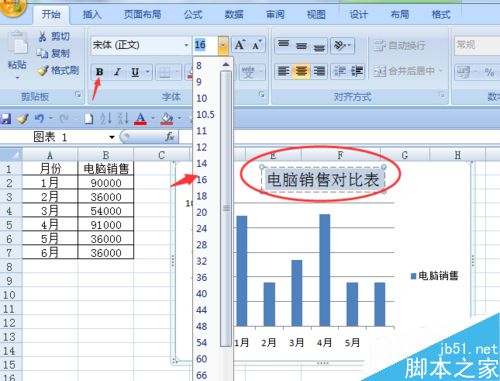Open the font size dropdown arrow
500x381 pixels.
point(223,45)
